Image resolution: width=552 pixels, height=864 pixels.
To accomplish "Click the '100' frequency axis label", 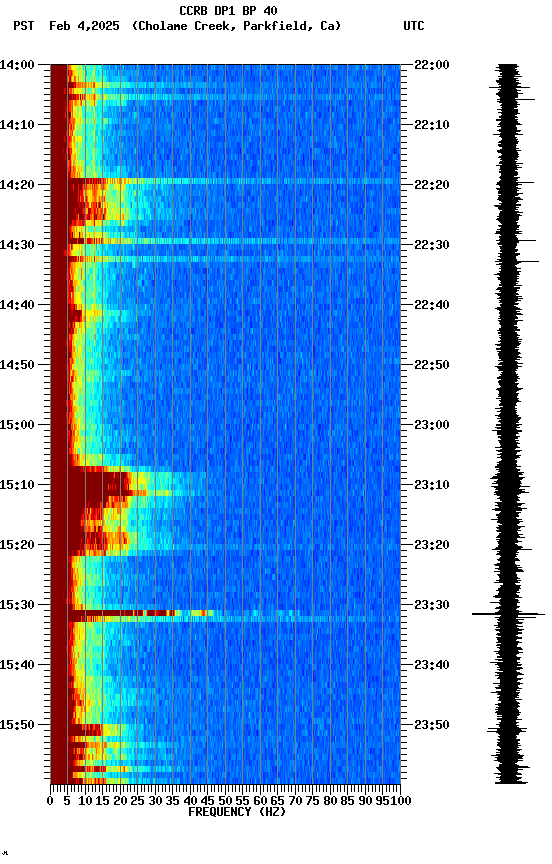I will tap(402, 801).
